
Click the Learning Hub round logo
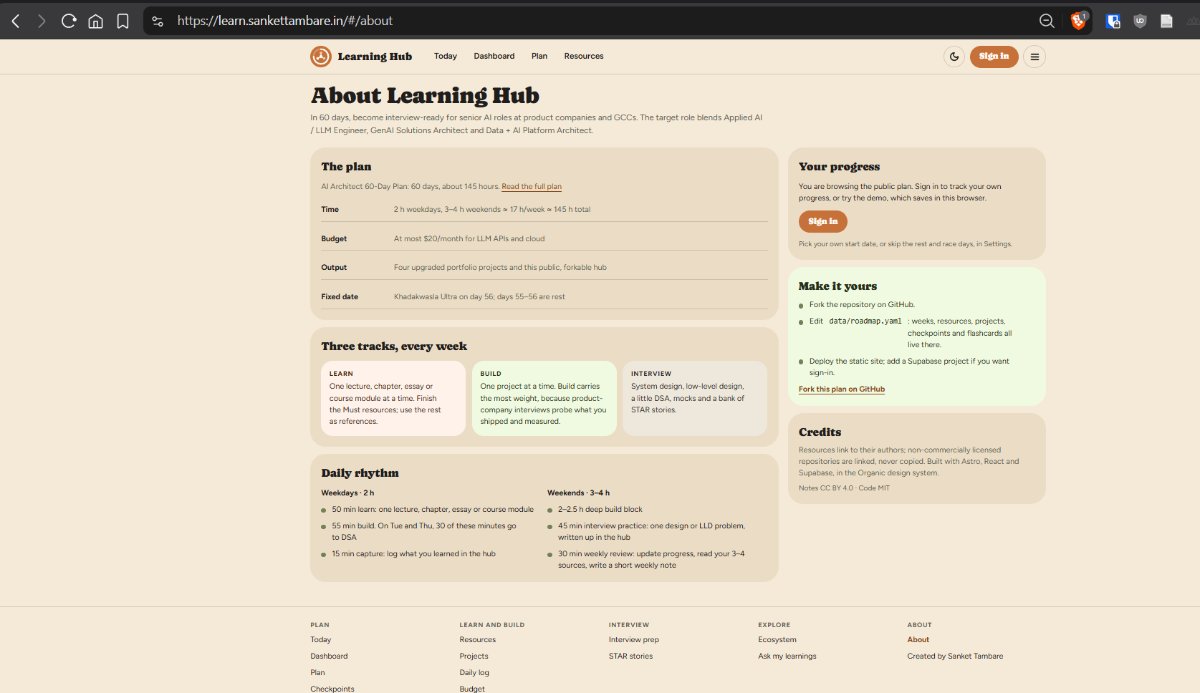click(320, 56)
